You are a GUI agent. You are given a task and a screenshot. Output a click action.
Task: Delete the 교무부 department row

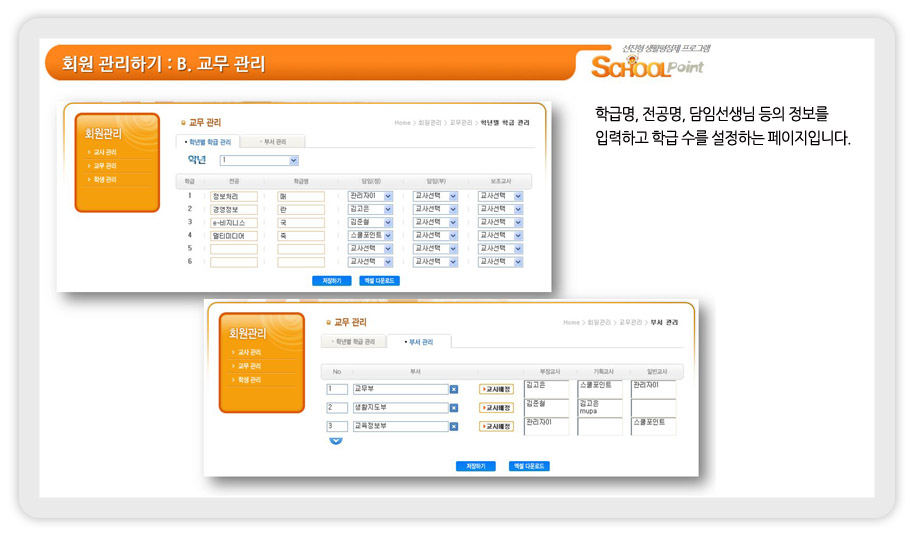[x=453, y=389]
